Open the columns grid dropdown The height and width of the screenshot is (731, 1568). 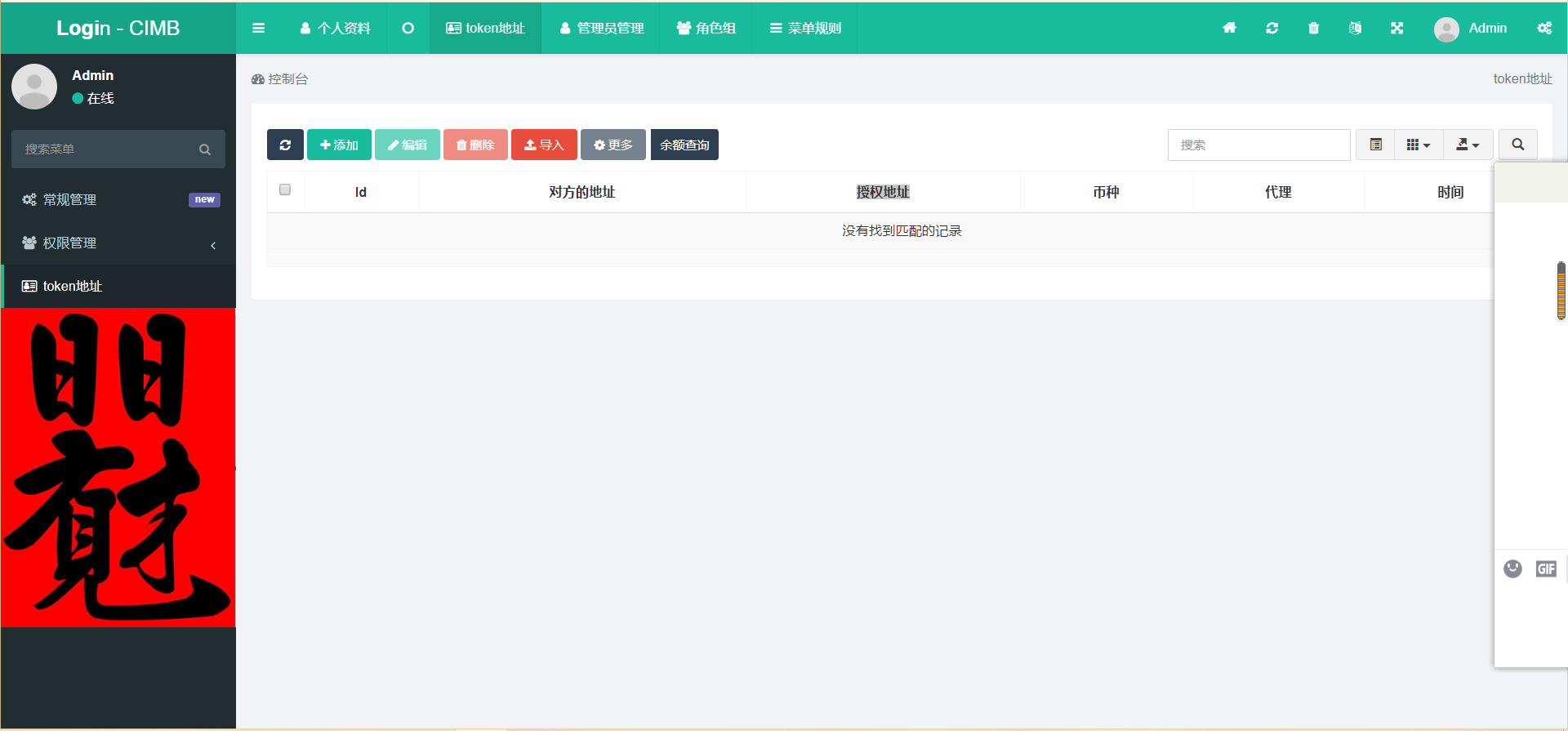point(1419,145)
